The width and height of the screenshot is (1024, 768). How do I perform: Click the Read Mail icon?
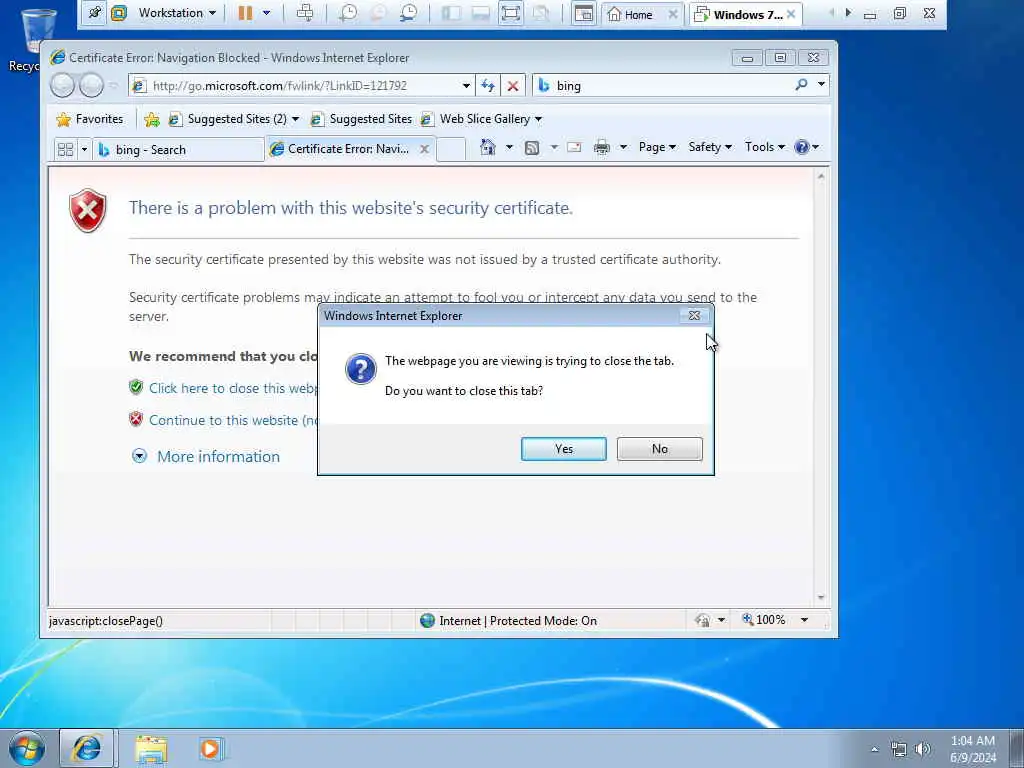click(x=574, y=147)
